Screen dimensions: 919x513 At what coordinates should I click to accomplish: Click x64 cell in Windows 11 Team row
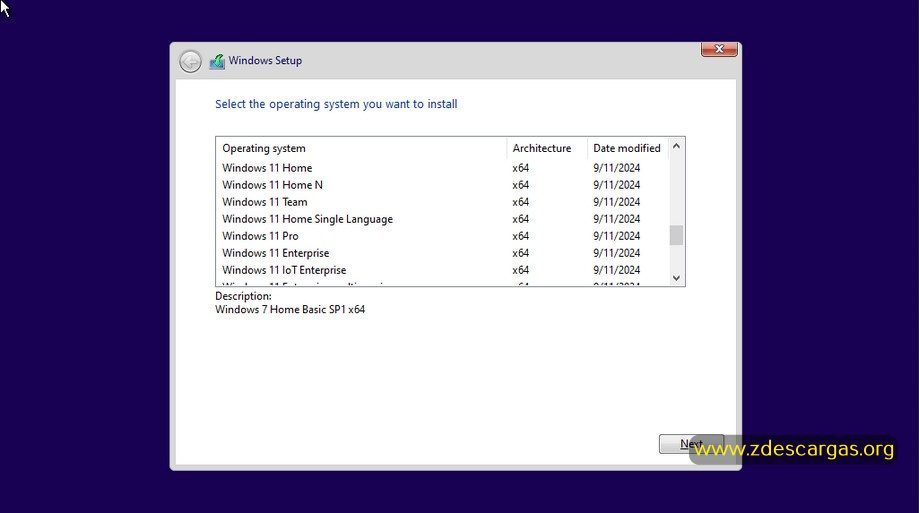(x=520, y=202)
